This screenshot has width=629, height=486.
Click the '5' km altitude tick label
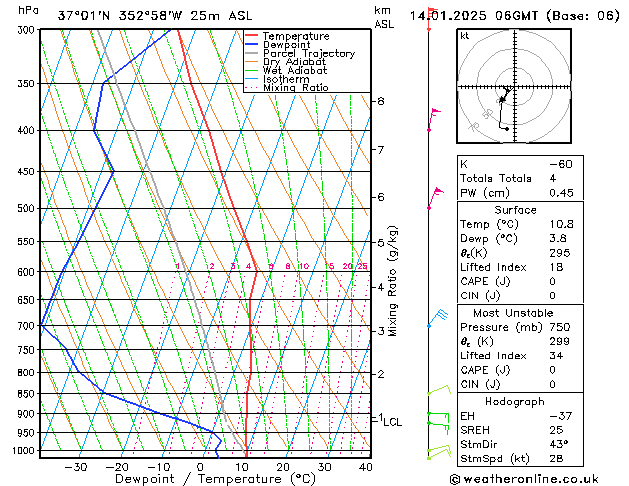pyautogui.click(x=381, y=243)
